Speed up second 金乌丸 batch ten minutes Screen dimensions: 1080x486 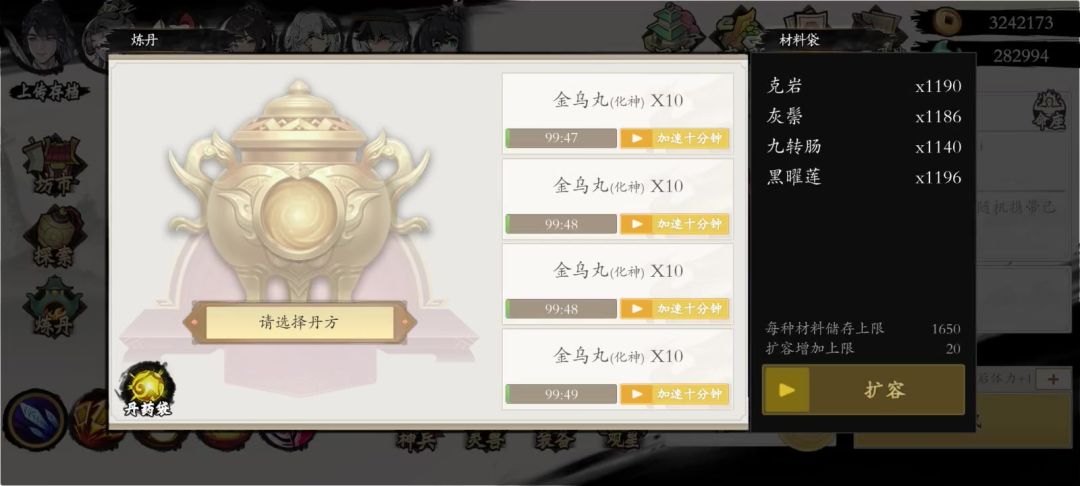pyautogui.click(x=674, y=224)
